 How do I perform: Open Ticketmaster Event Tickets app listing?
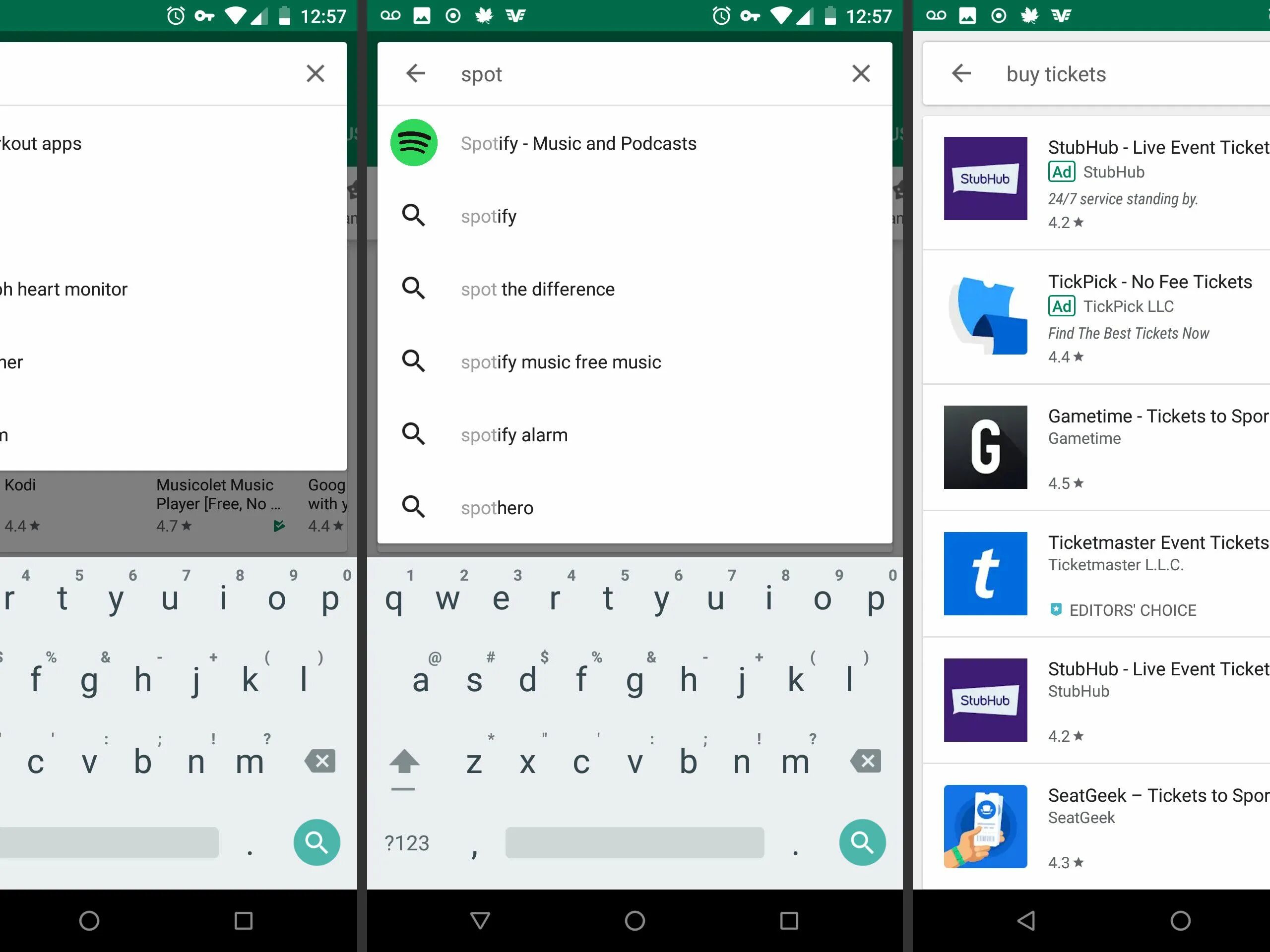tap(1157, 543)
